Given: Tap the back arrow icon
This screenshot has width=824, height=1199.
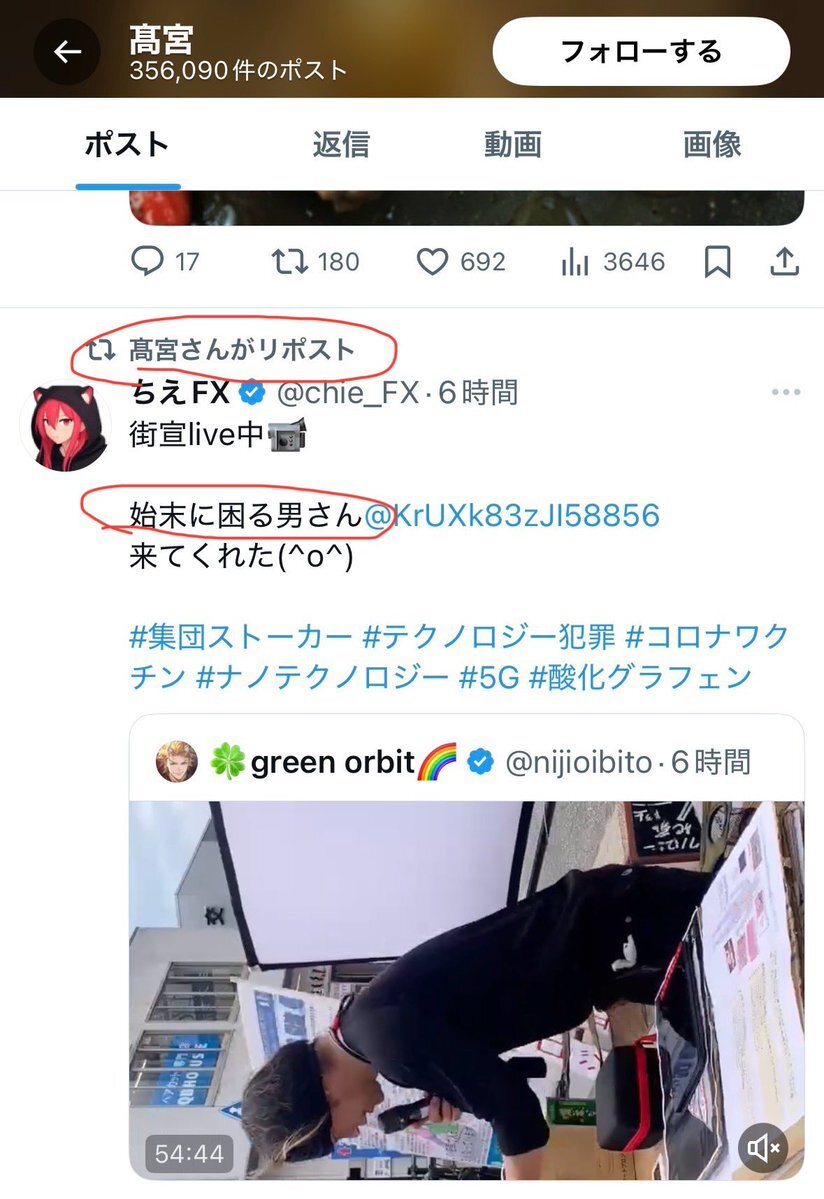Looking at the screenshot, I should [67, 52].
